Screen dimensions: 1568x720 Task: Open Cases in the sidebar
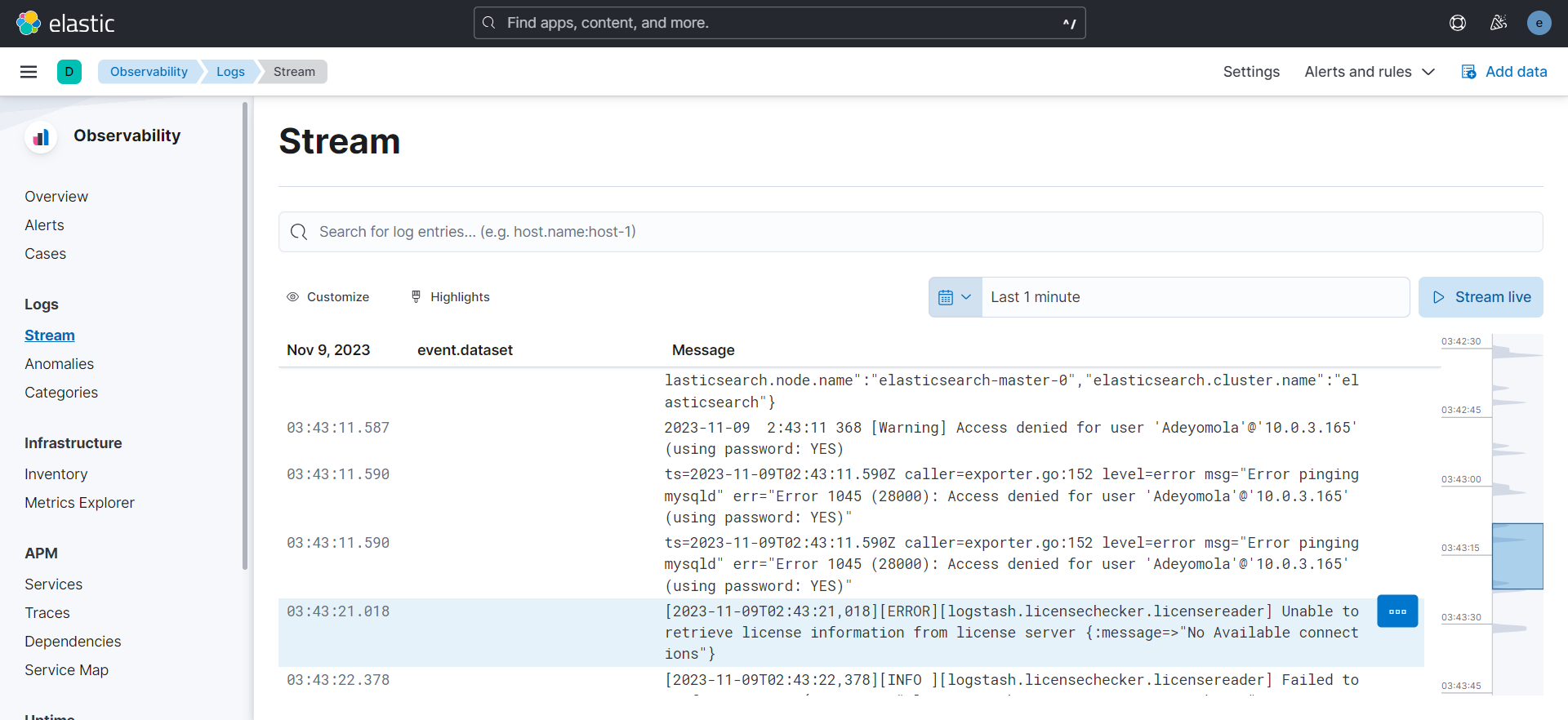pyautogui.click(x=45, y=254)
